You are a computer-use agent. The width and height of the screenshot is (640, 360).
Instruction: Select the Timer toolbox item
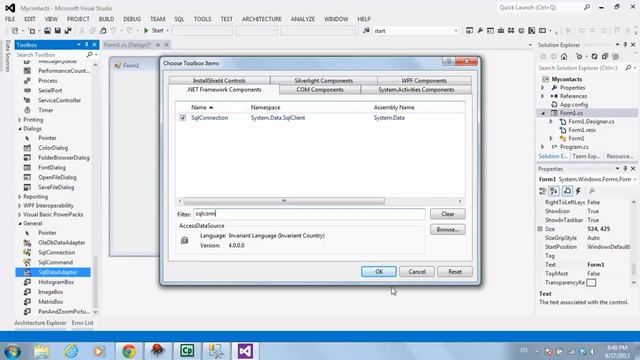pos(46,110)
